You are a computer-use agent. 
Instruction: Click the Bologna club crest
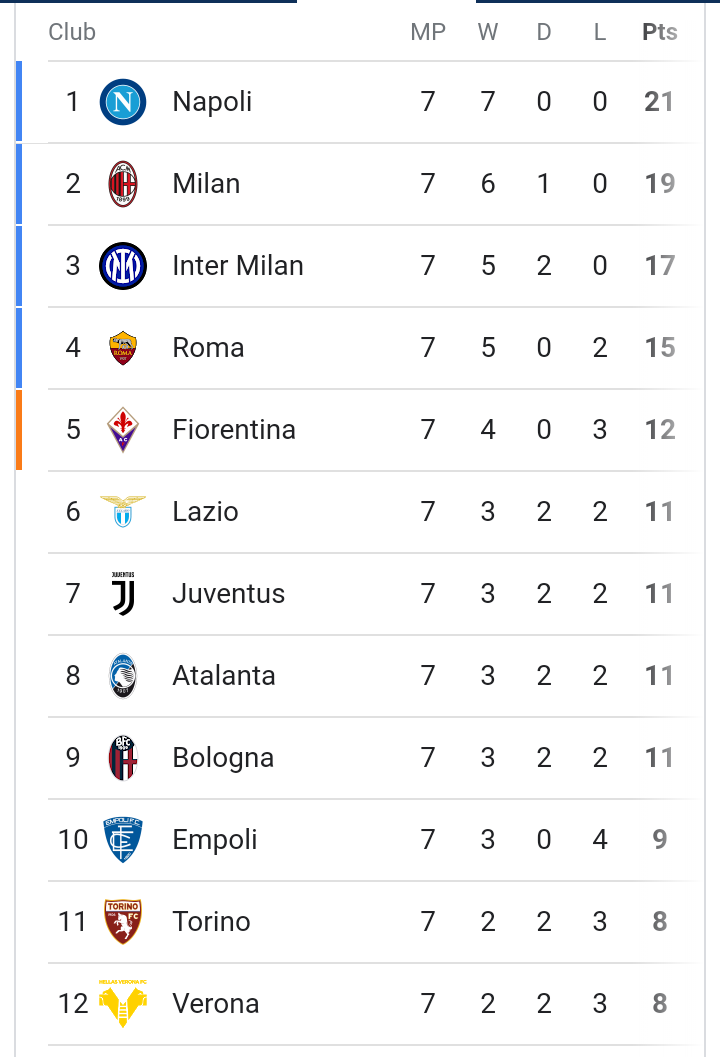tap(123, 758)
